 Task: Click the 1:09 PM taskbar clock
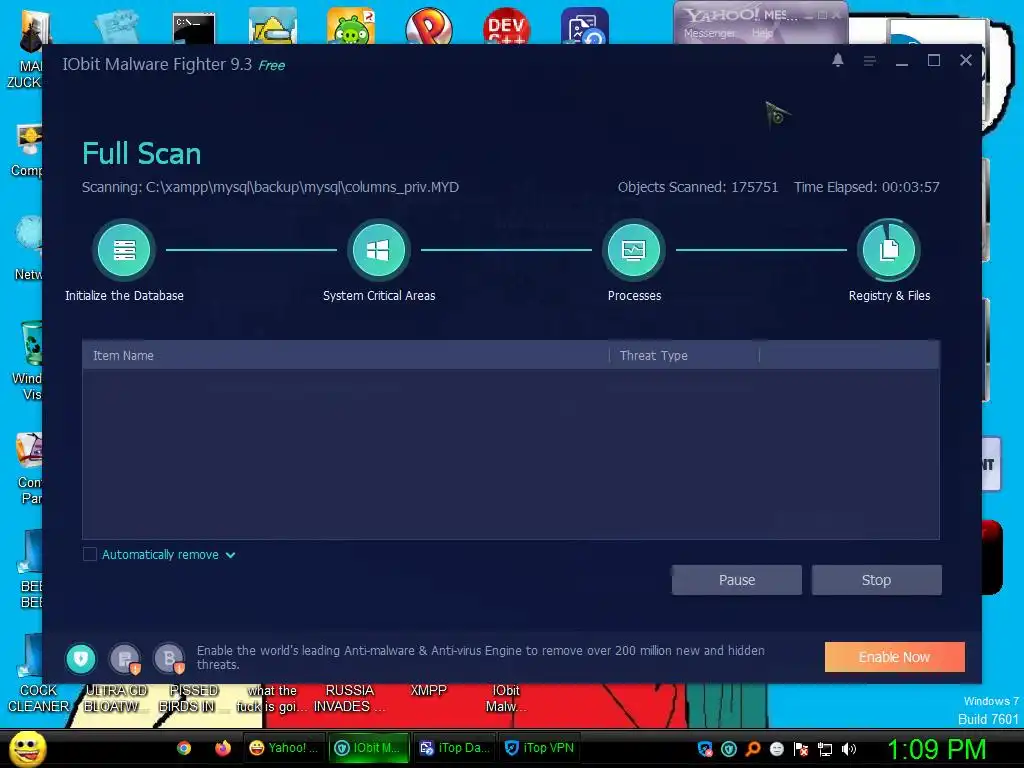936,749
